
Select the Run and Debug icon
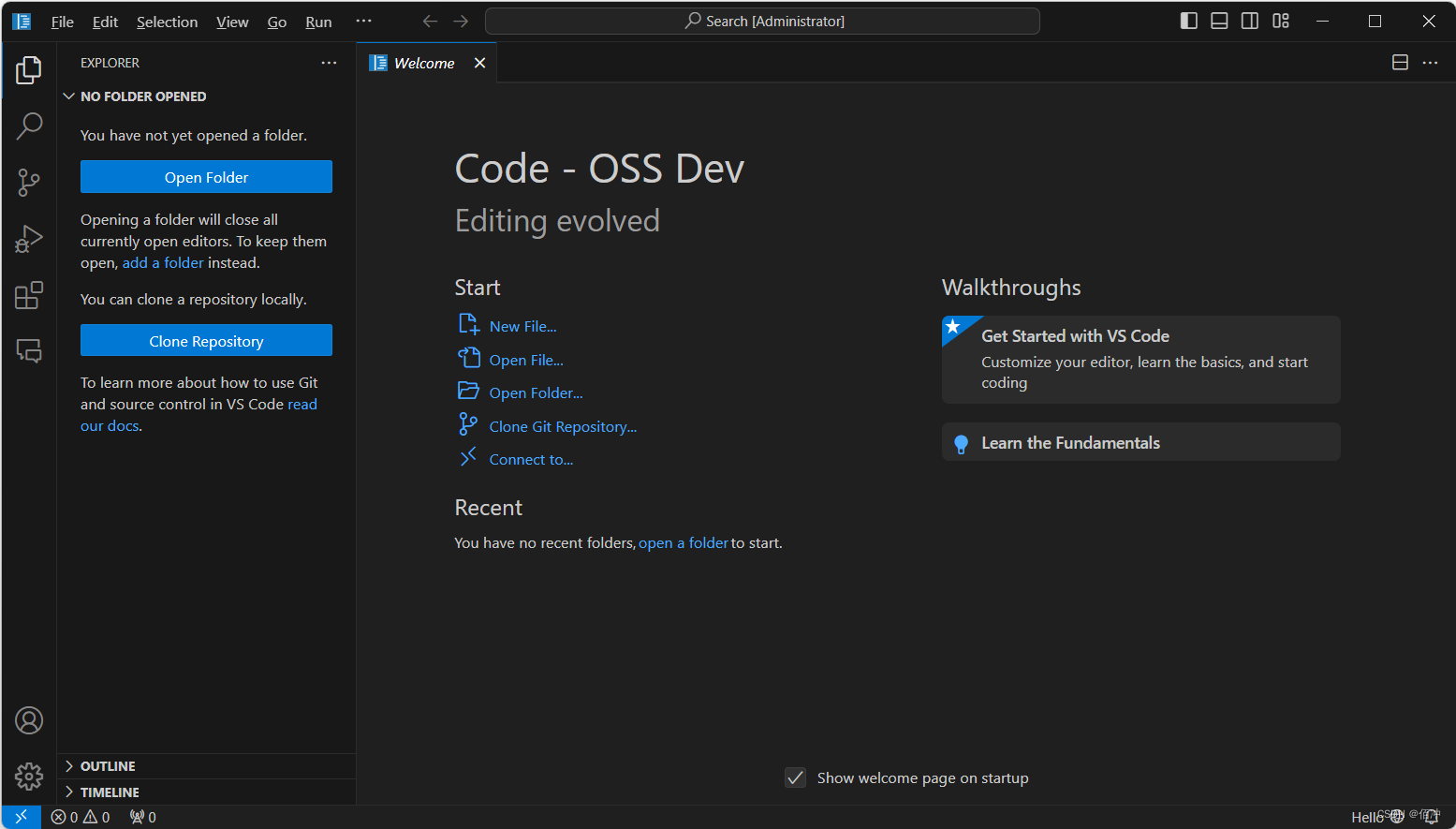[x=29, y=238]
